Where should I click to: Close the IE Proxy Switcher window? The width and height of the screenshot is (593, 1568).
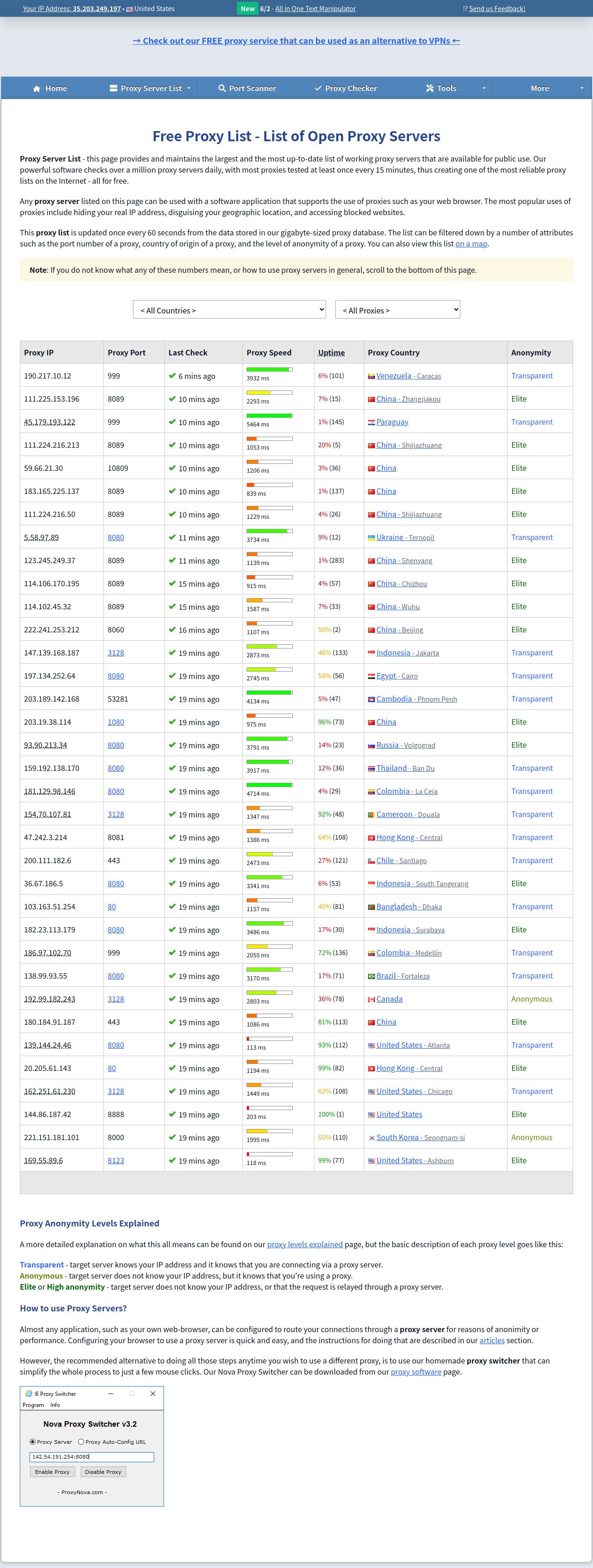pos(153,1394)
